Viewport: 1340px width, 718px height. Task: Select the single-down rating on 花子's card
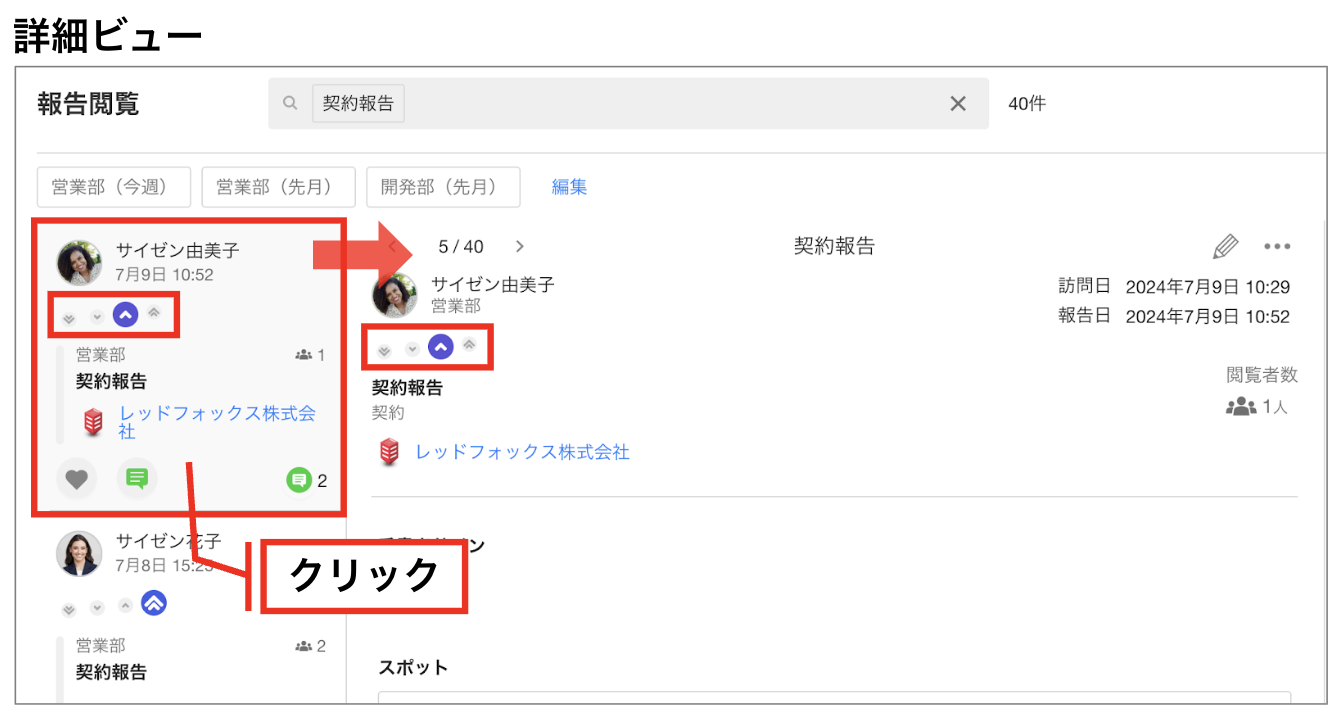97,607
